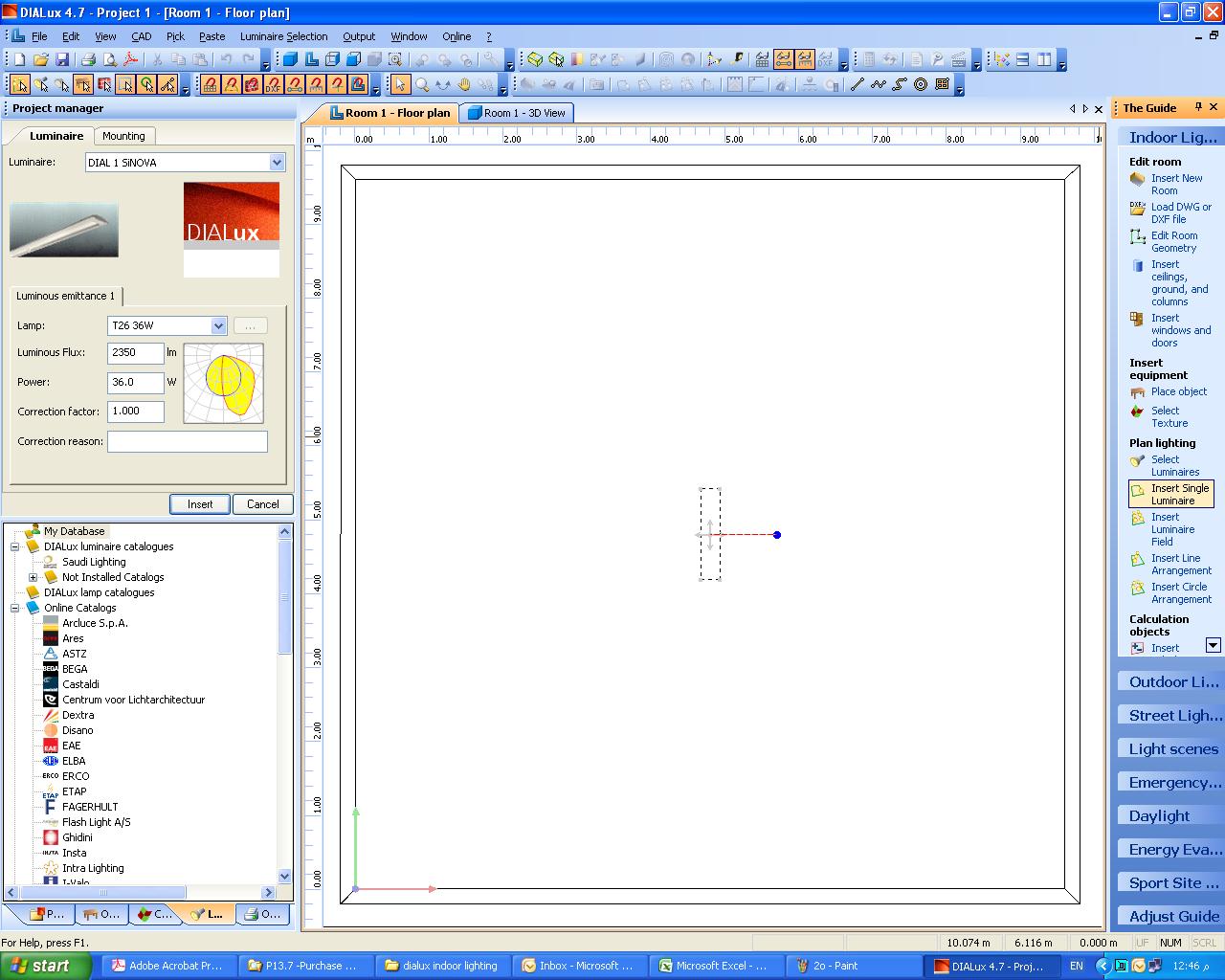Open the Room 1 - 3D View tab
This screenshot has height=980, width=1225.
pyautogui.click(x=516, y=112)
